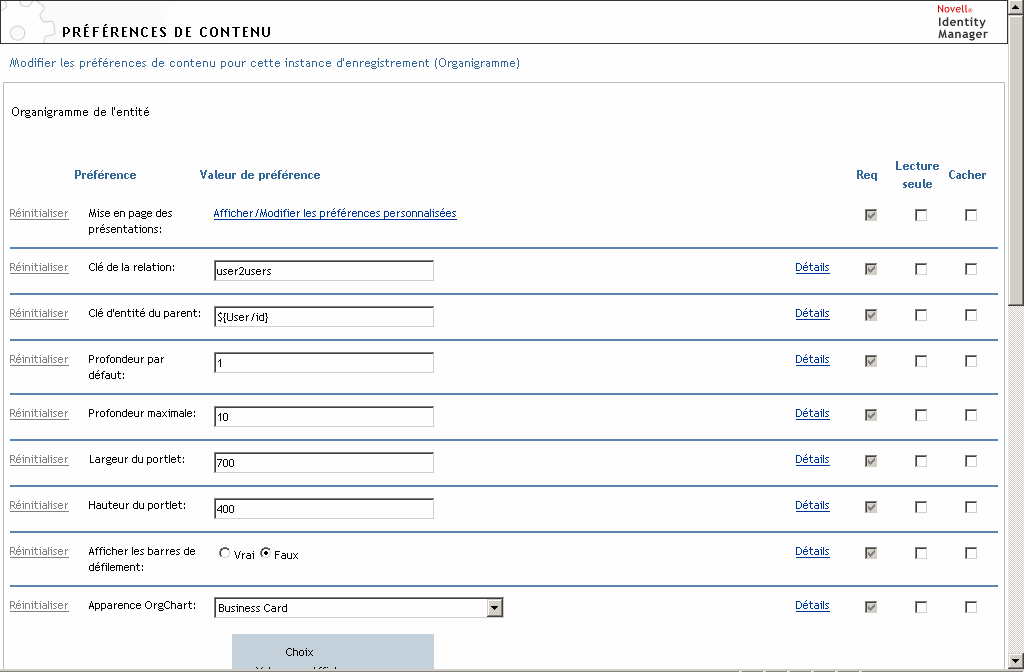Tick Cacher for Profondeur maximale row
Viewport: 1024px width, 672px height.
click(971, 415)
